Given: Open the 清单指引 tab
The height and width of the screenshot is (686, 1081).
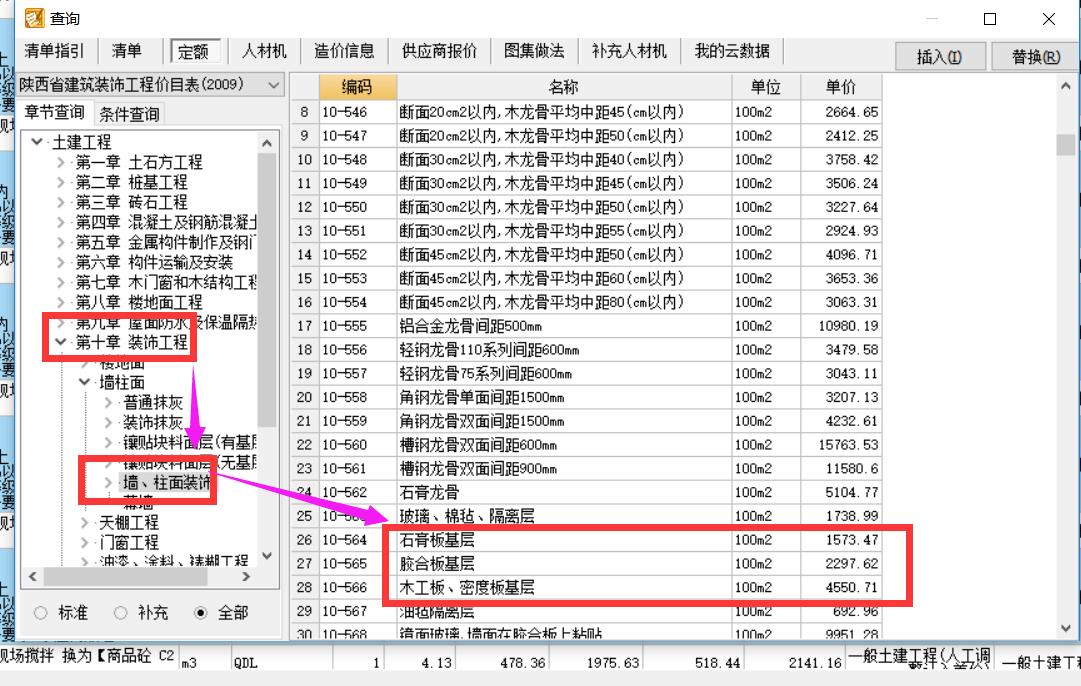Looking at the screenshot, I should 54,51.
